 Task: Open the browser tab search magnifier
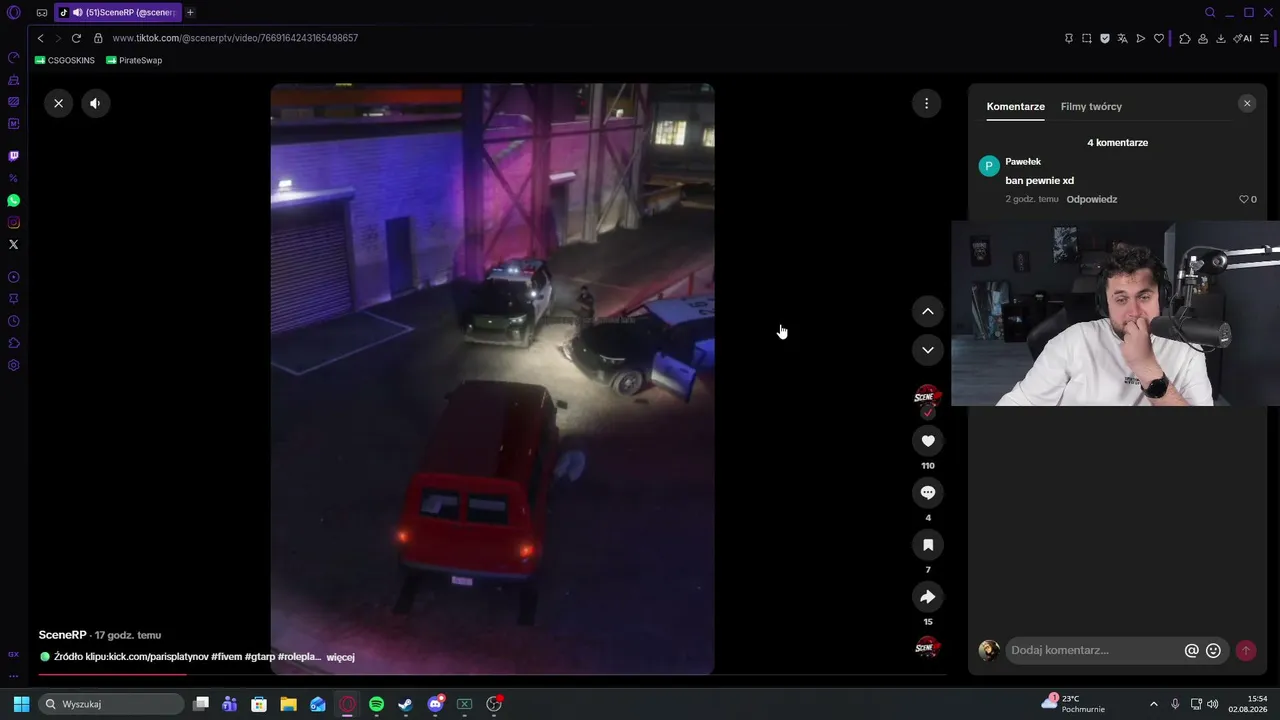click(1210, 12)
